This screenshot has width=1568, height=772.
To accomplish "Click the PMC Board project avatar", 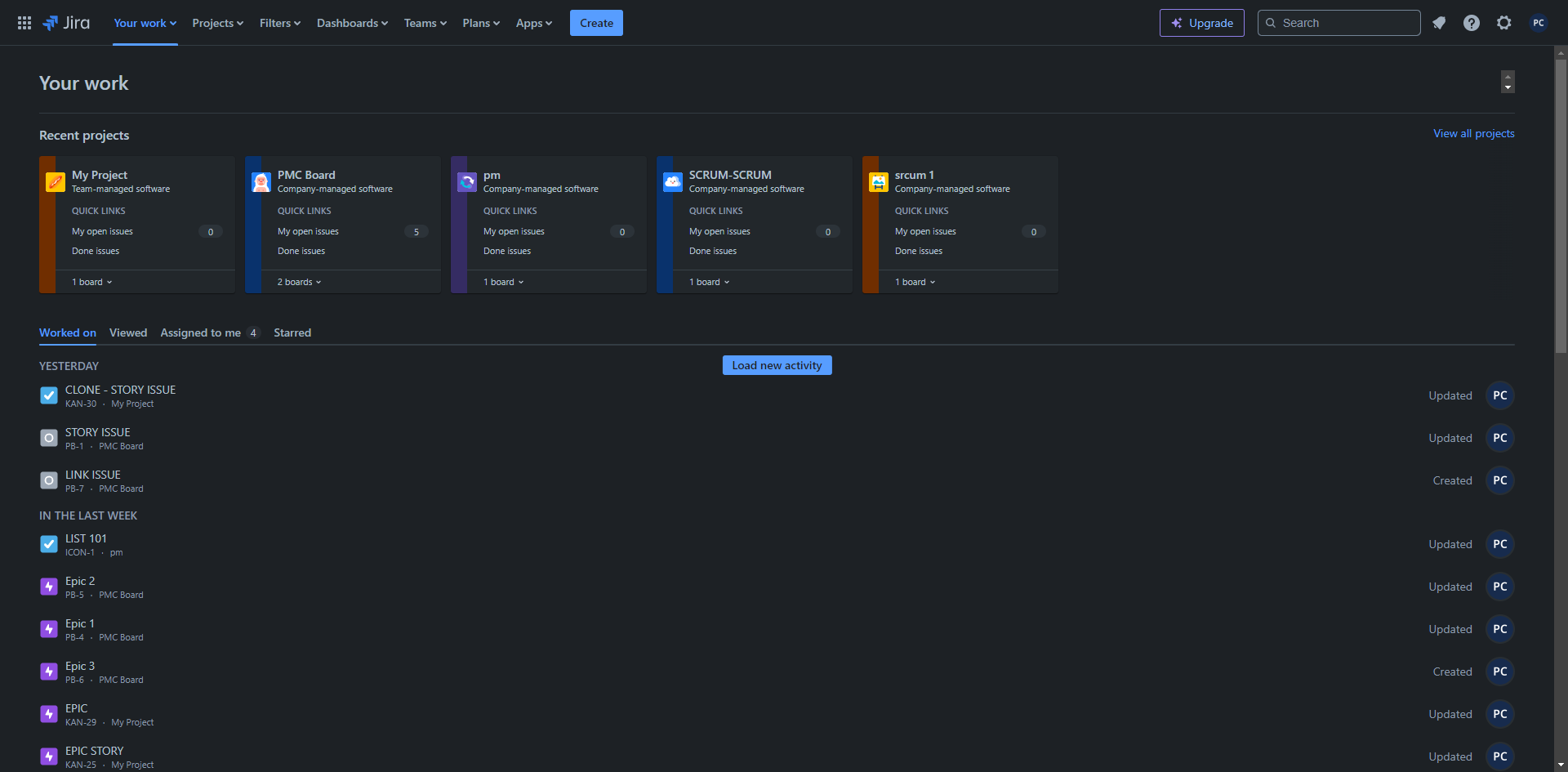I will click(261, 182).
